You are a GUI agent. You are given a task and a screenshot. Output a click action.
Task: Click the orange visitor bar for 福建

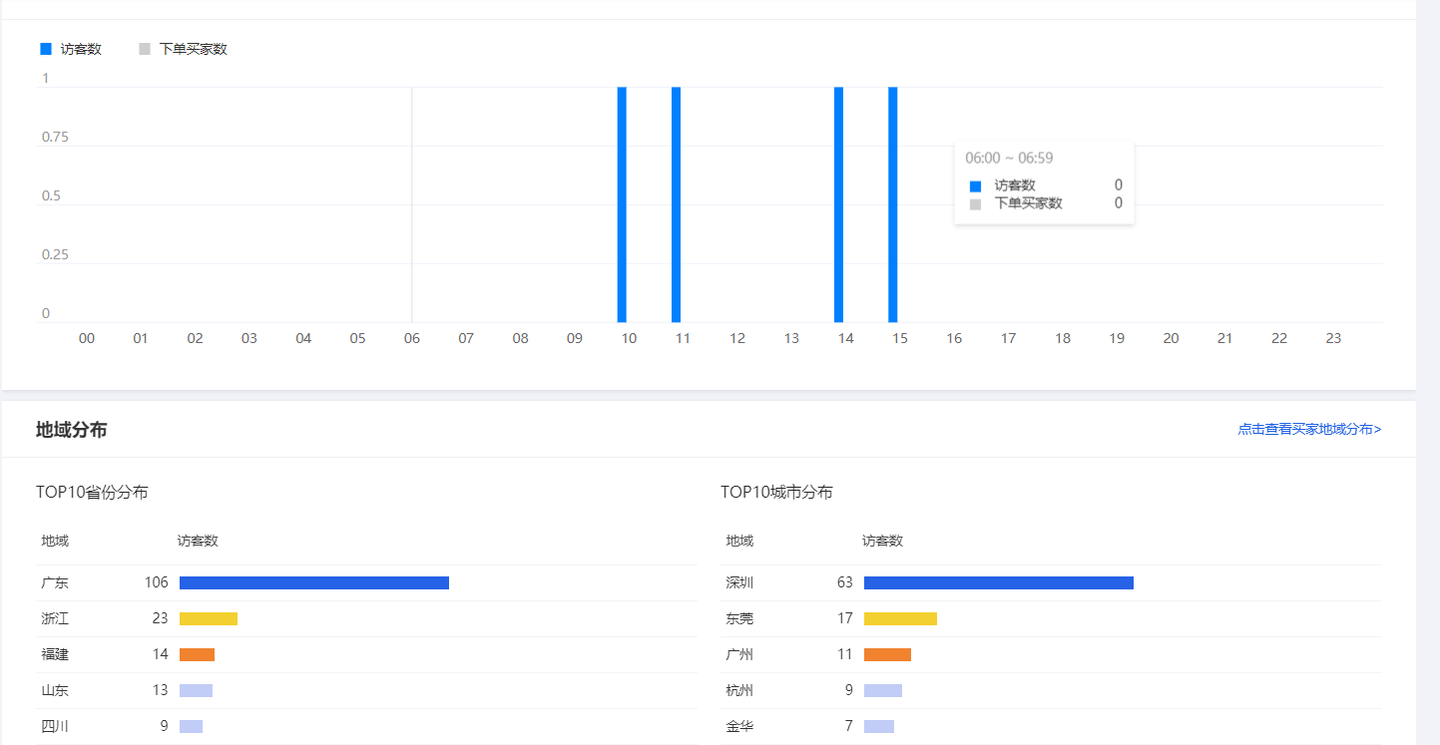197,655
